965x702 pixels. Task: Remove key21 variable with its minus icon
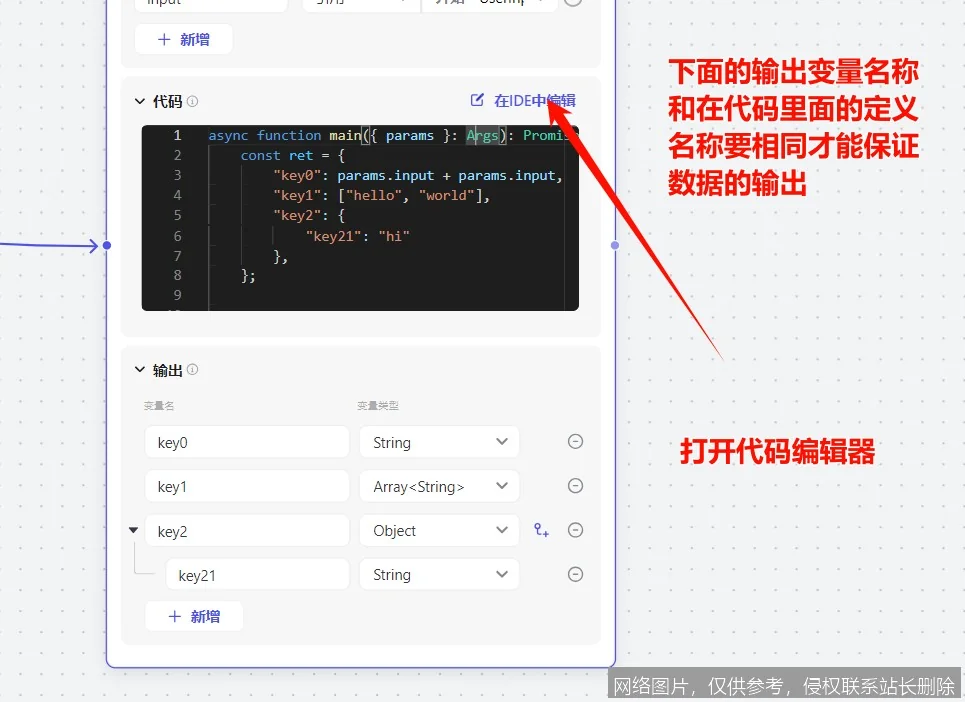pyautogui.click(x=575, y=574)
